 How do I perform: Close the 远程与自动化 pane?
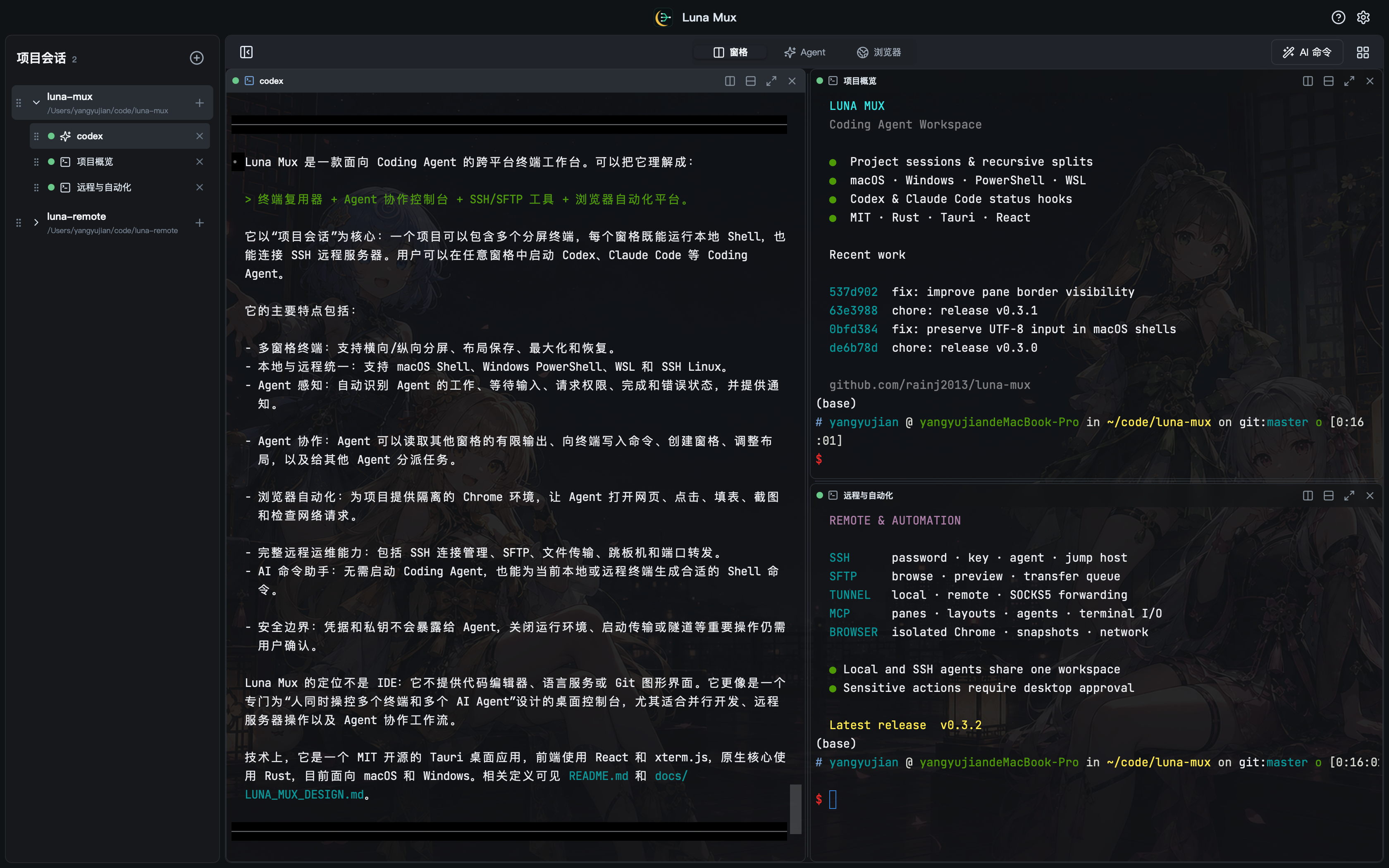pos(1370,496)
